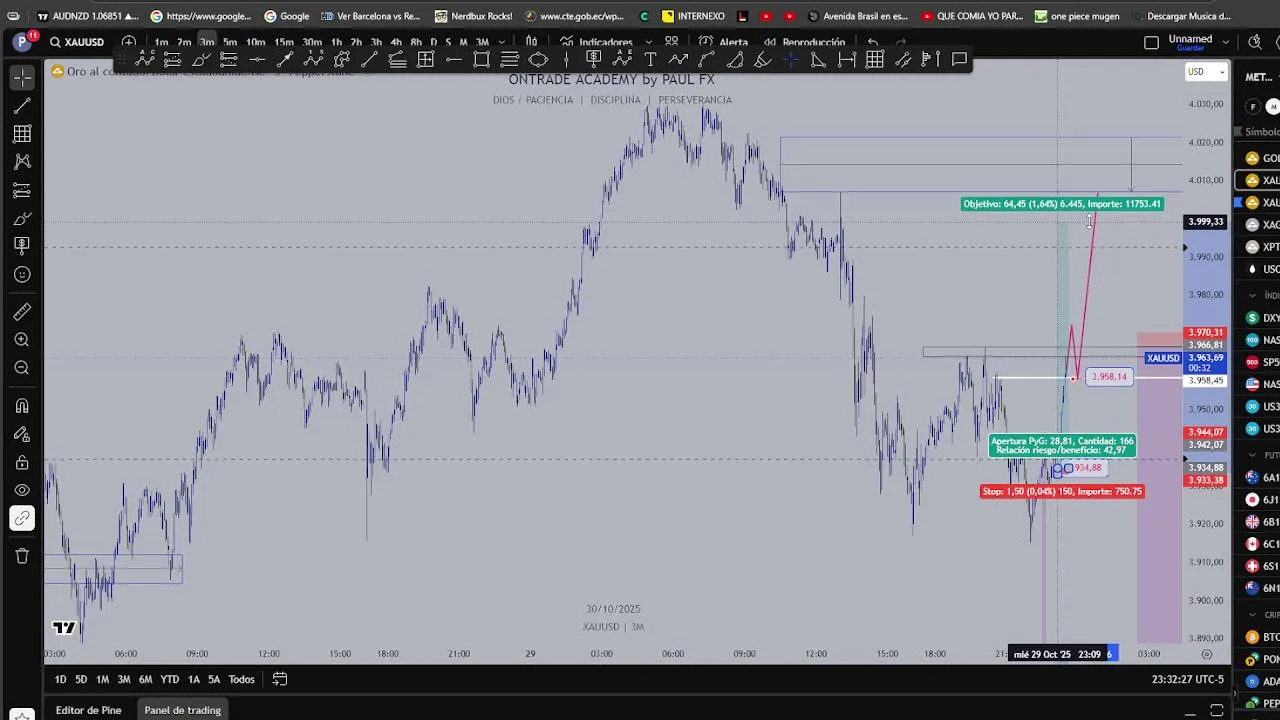
Task: Create an Alerta
Action: tap(723, 42)
